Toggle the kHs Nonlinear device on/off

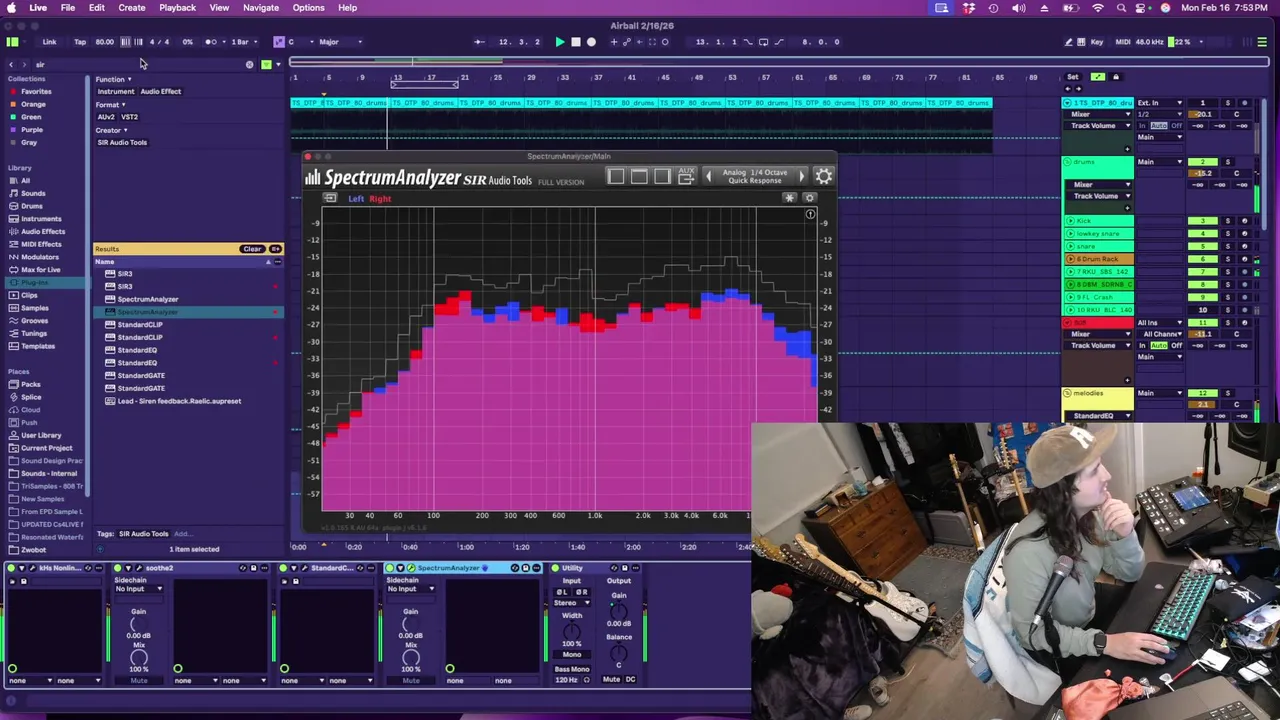tap(11, 568)
